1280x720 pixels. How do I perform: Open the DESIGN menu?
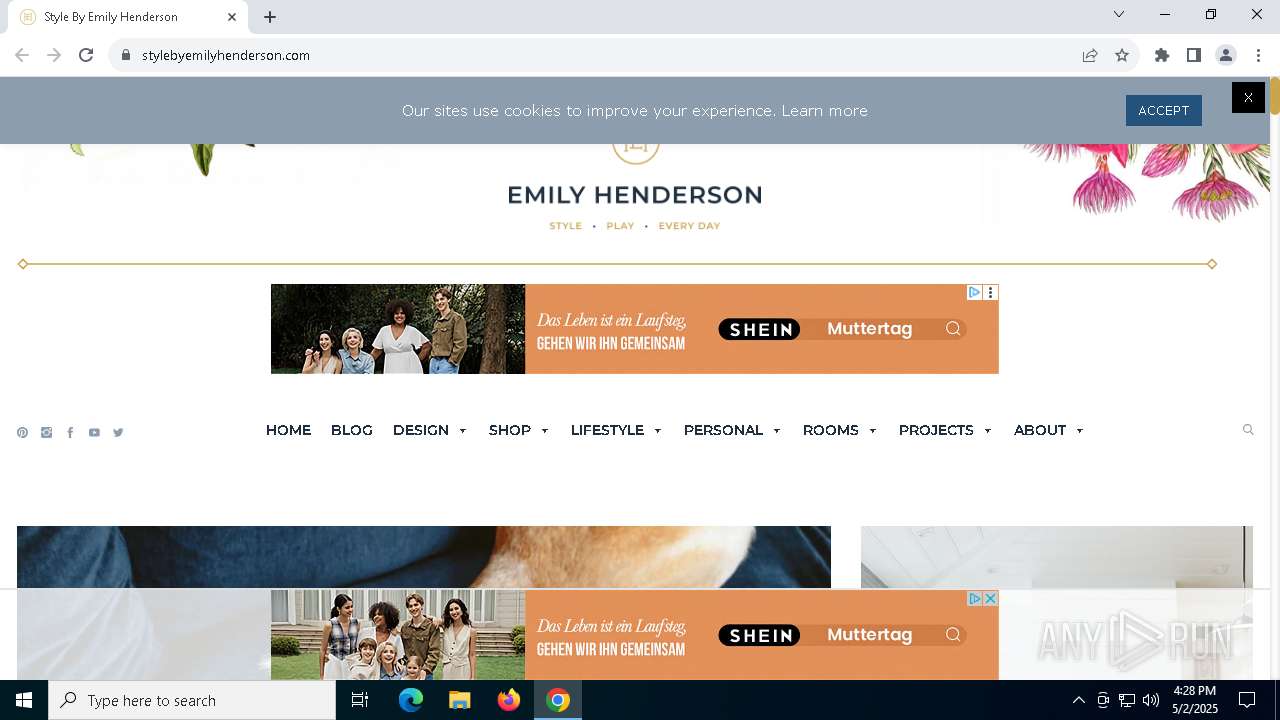[421, 430]
